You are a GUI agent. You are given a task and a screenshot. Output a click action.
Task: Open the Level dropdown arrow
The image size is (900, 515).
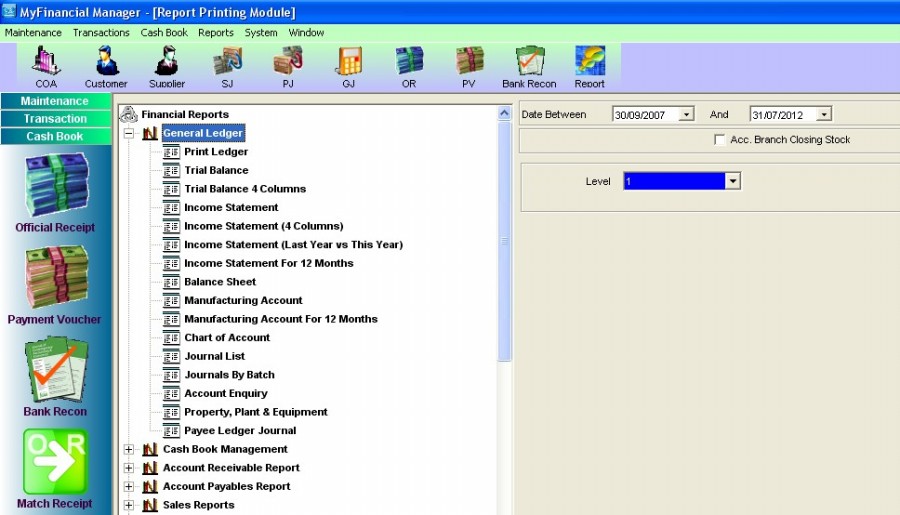click(x=733, y=181)
